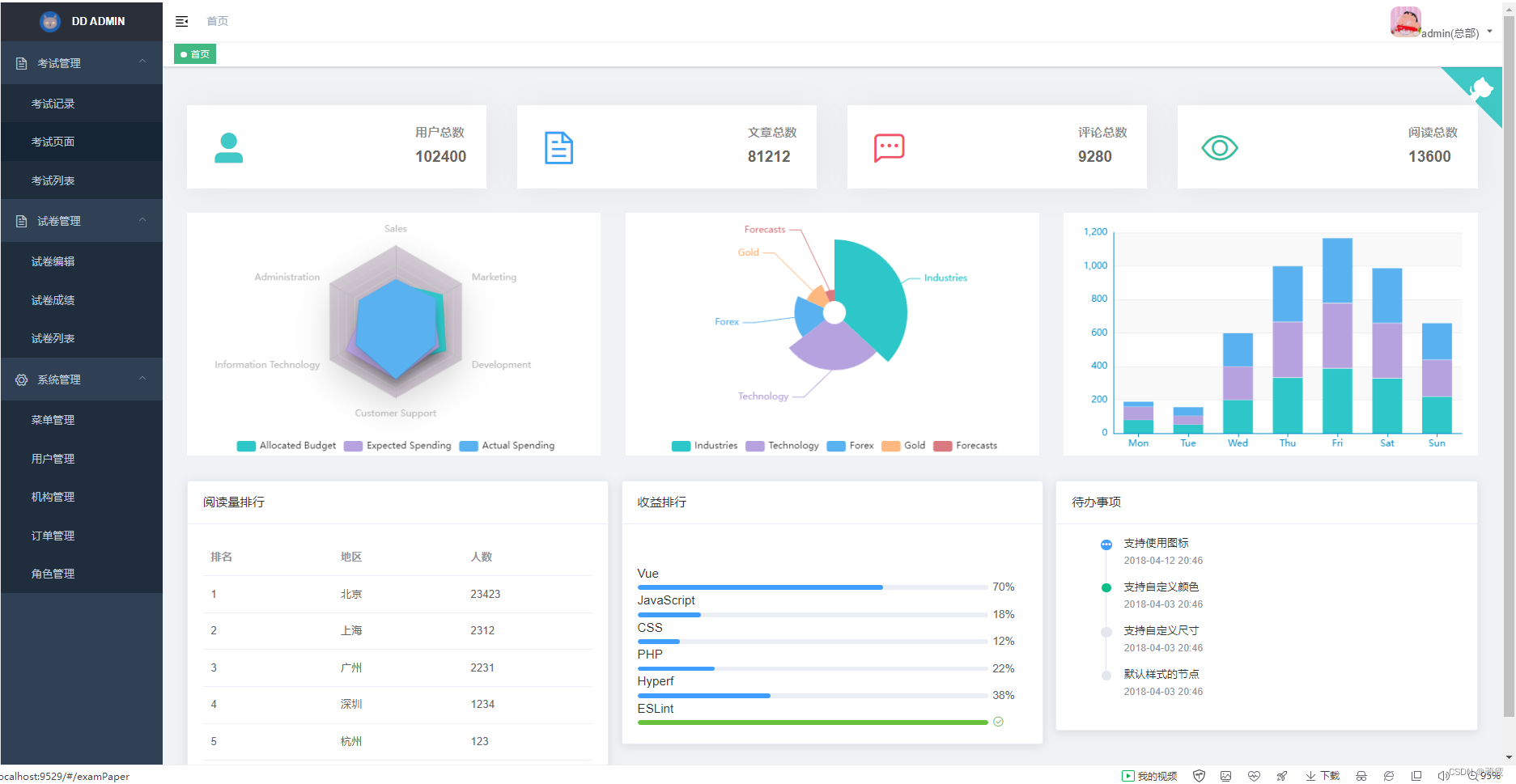Collapse the 试卷管理 menu section
The height and width of the screenshot is (784, 1516).
point(81,220)
